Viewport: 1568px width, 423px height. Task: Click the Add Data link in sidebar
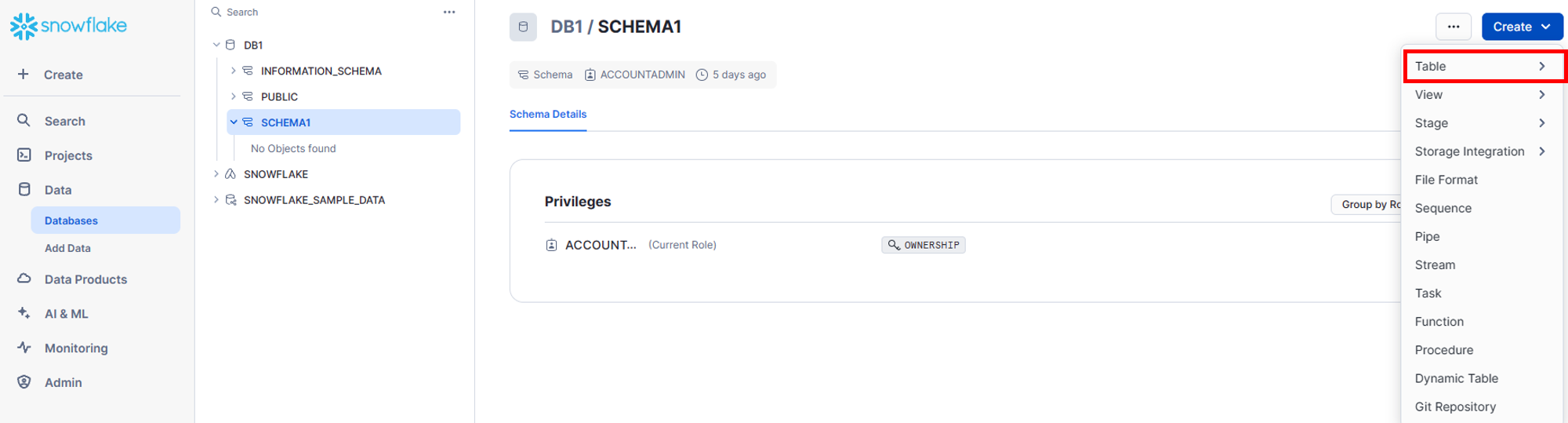tap(67, 248)
